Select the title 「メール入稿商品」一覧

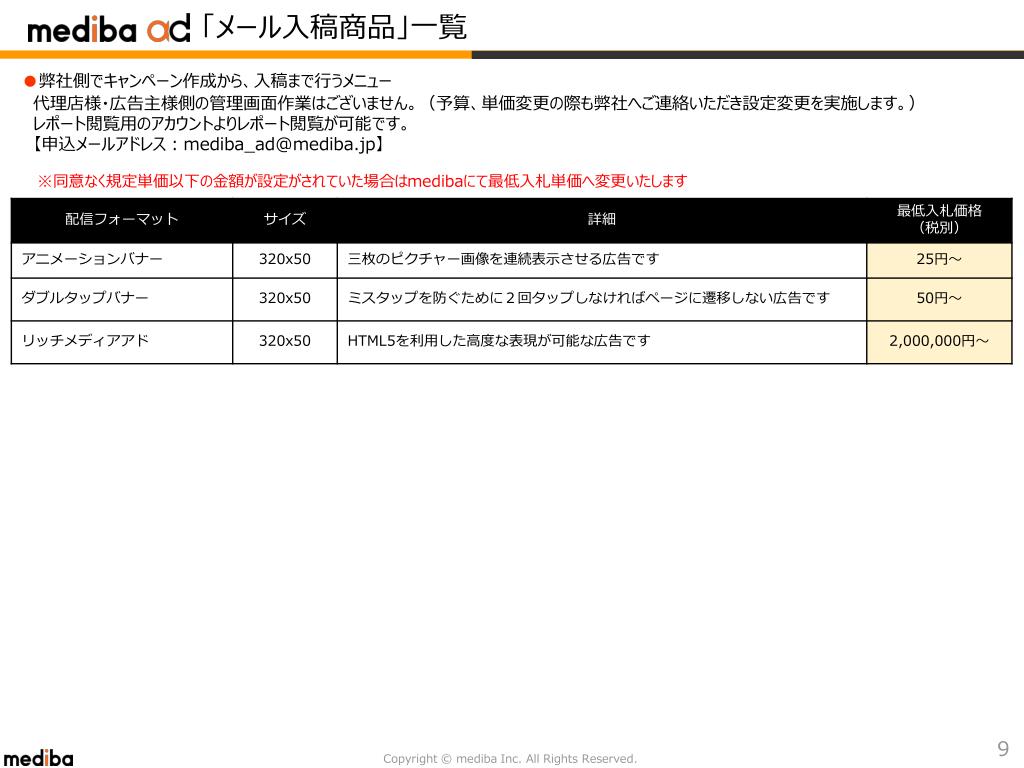[334, 27]
